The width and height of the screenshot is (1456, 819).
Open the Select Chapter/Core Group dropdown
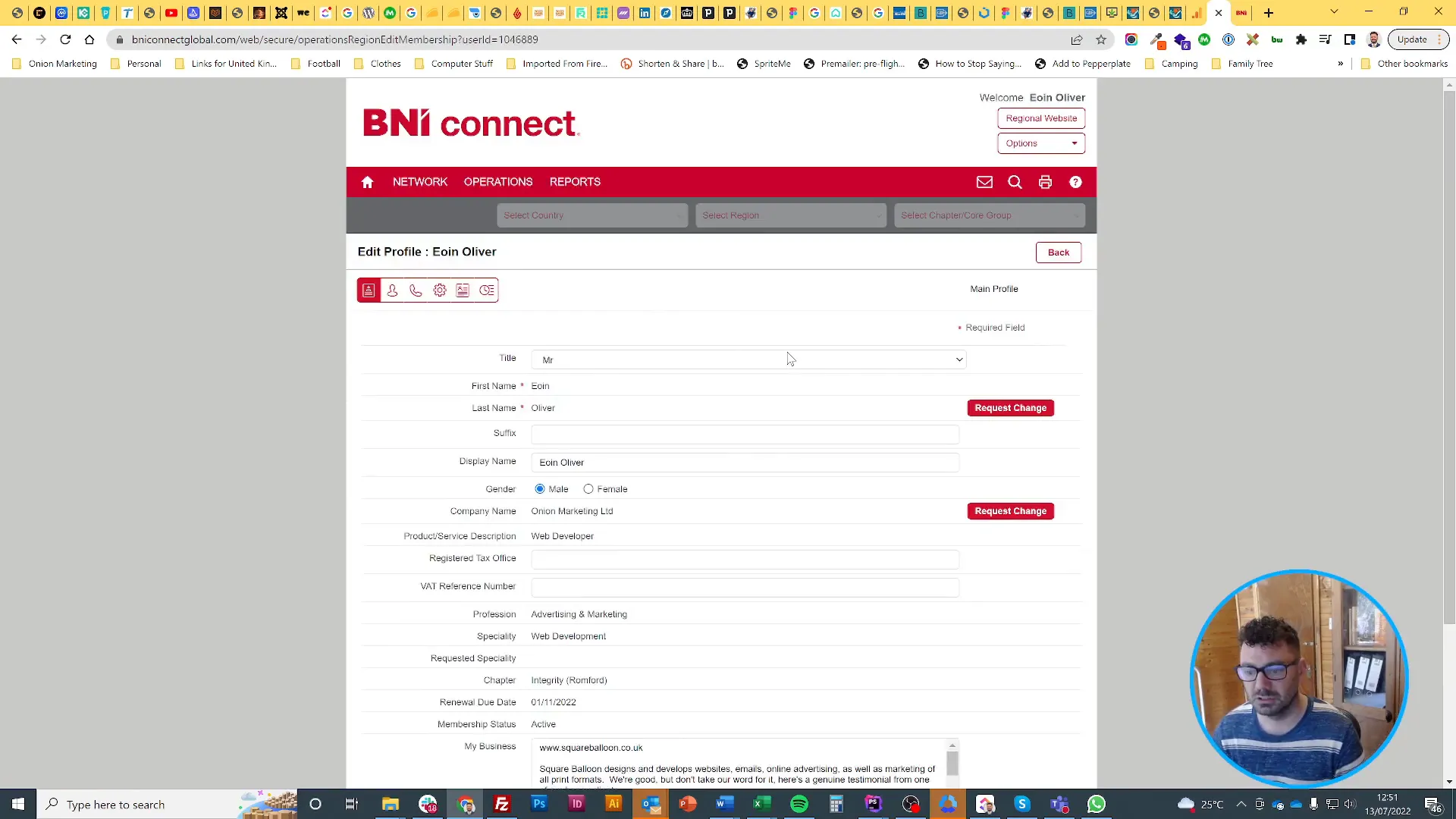(x=990, y=215)
